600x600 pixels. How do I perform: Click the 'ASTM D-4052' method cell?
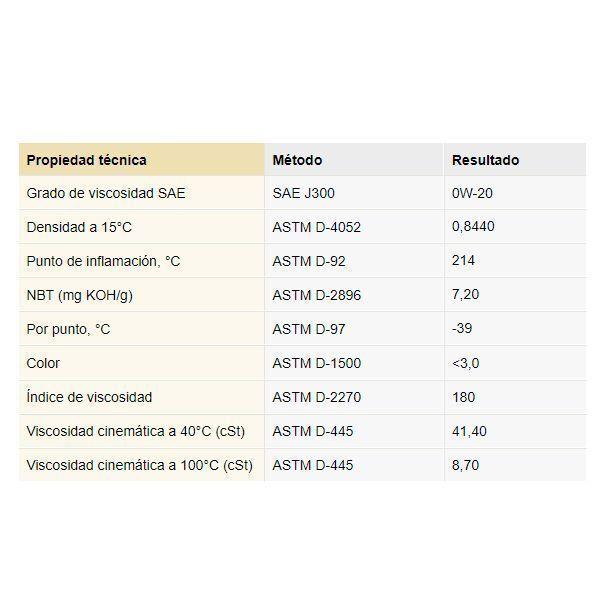tap(354, 227)
